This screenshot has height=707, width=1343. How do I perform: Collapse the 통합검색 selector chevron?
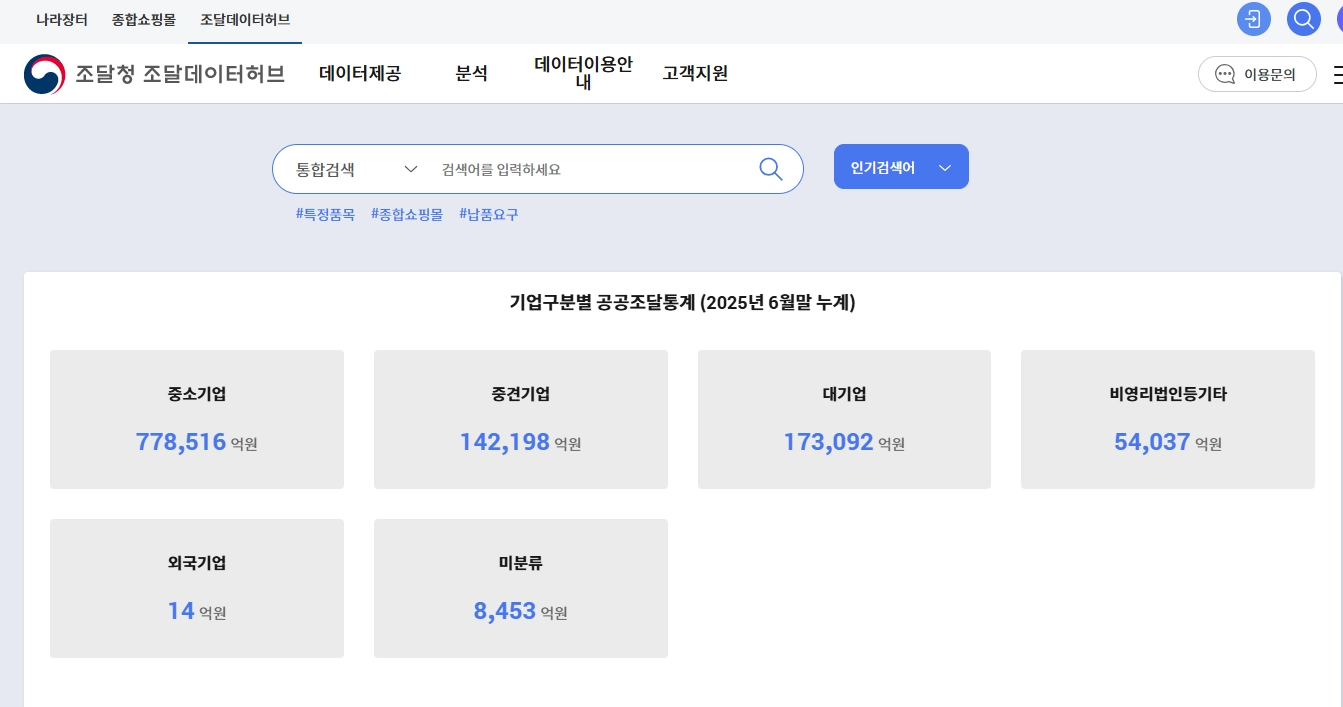pyautogui.click(x=410, y=169)
